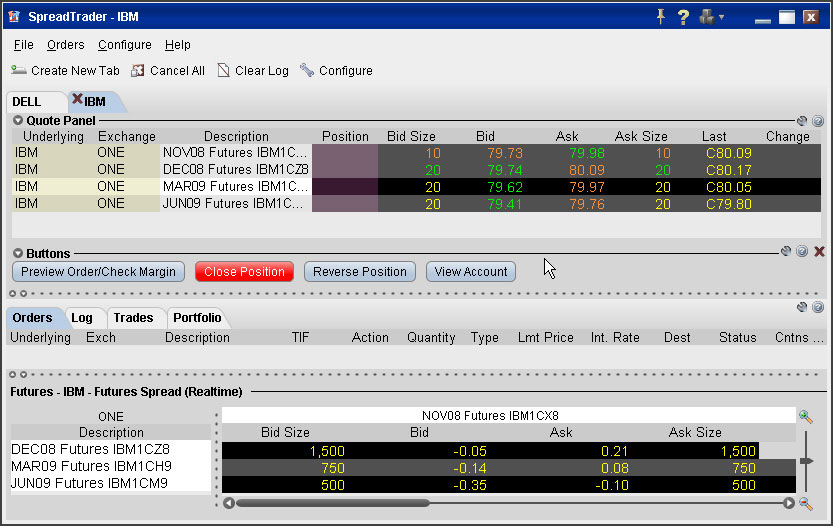Remove the Buttons panel with red X

point(819,252)
